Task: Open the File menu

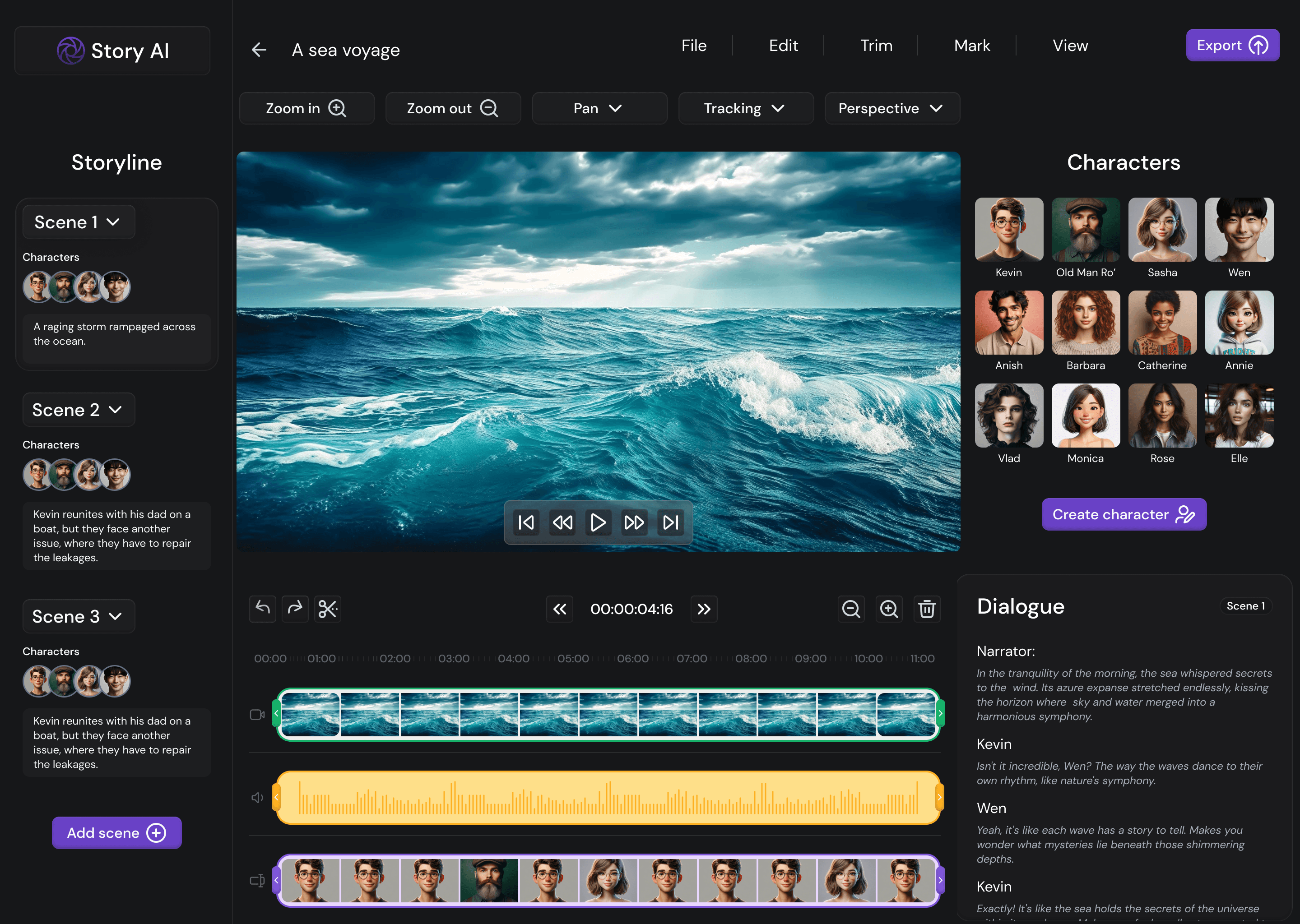Action: click(694, 46)
